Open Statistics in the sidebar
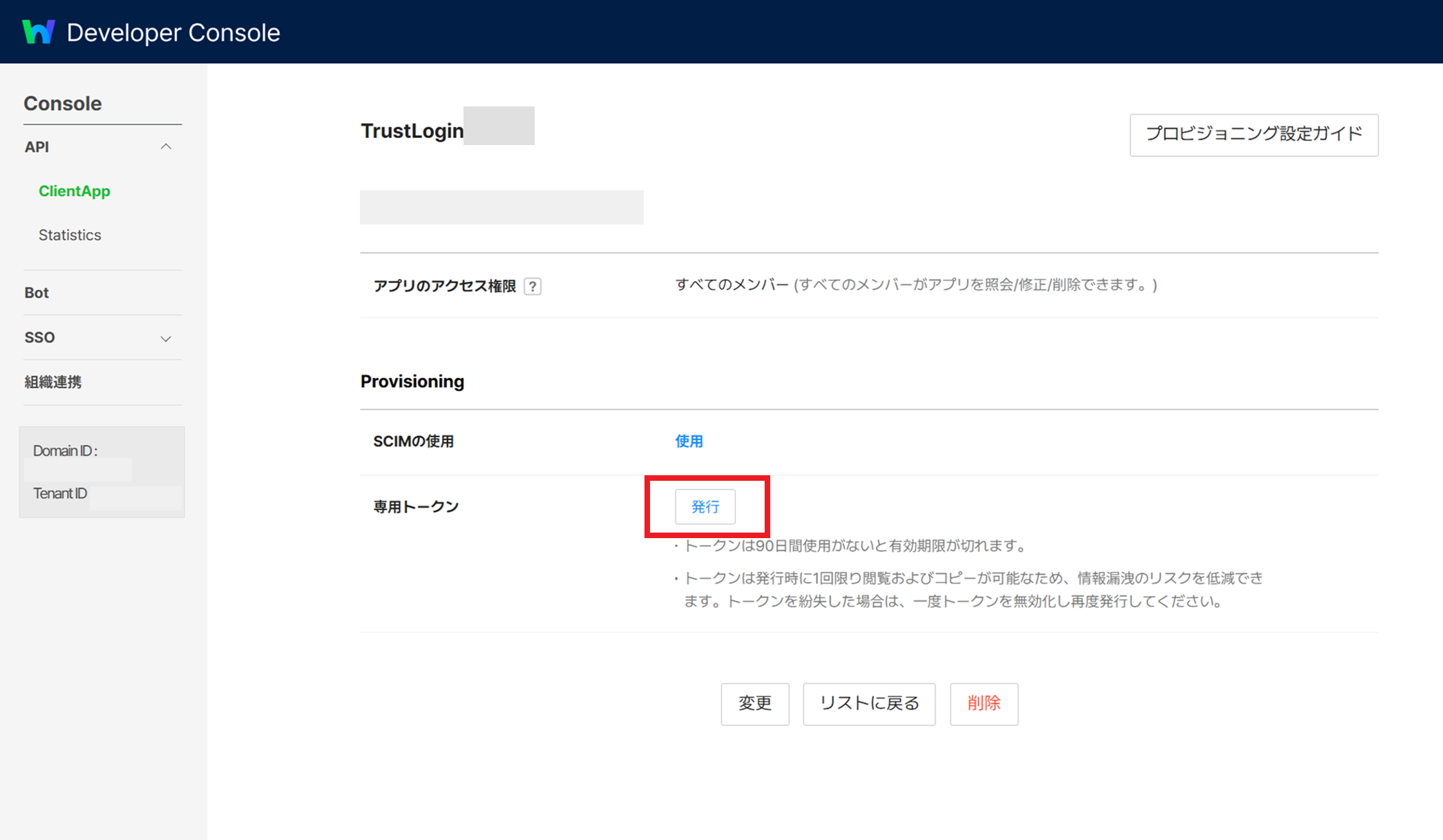This screenshot has width=1443, height=840. click(x=70, y=235)
